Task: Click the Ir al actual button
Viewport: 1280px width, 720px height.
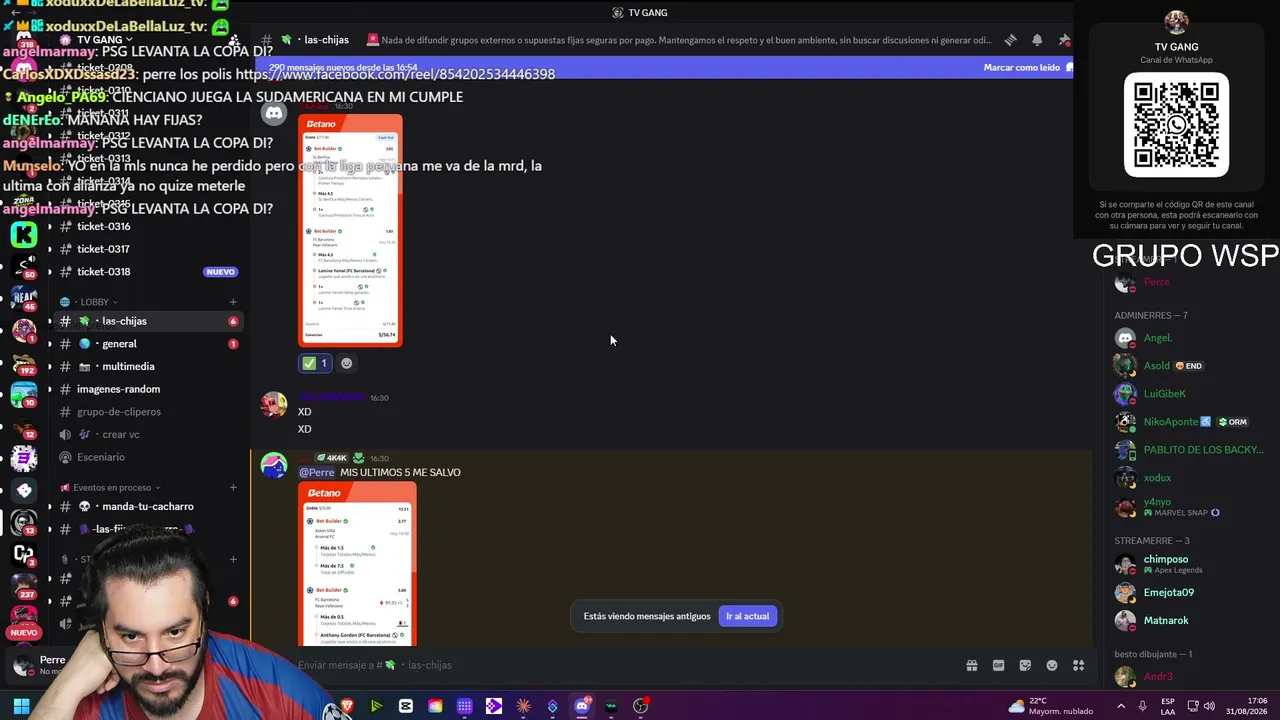Action: (747, 616)
